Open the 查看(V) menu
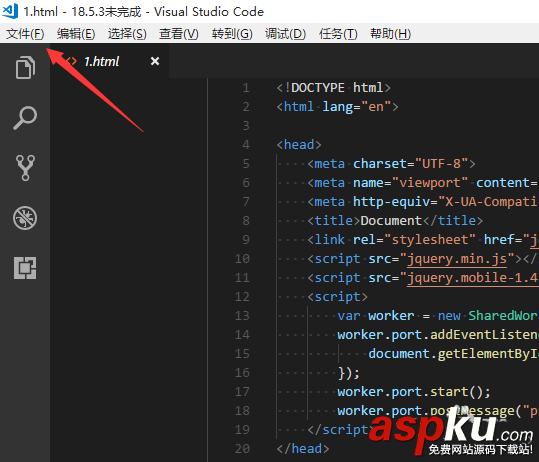 point(179,34)
